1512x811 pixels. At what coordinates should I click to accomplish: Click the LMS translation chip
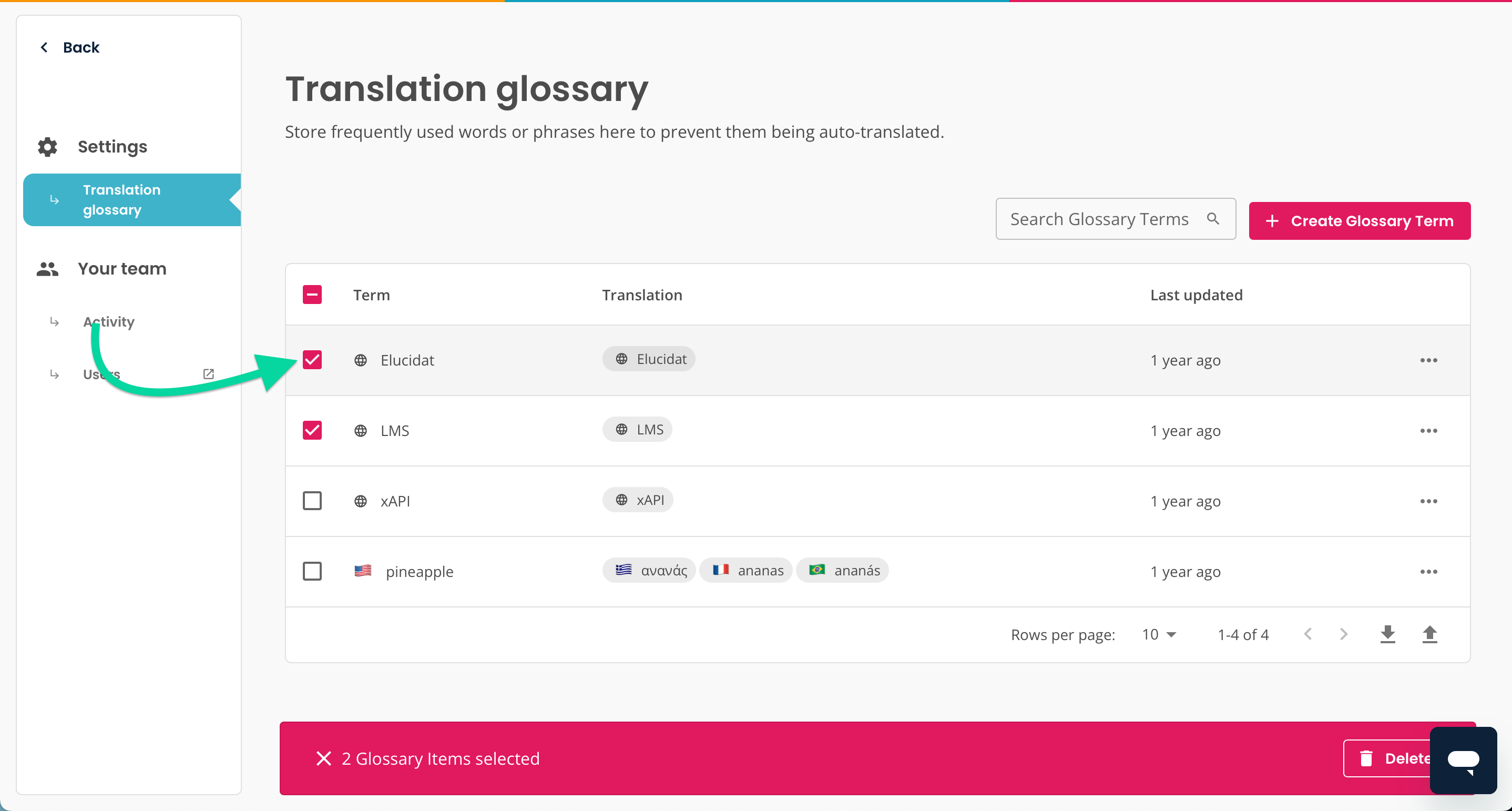[637, 429]
